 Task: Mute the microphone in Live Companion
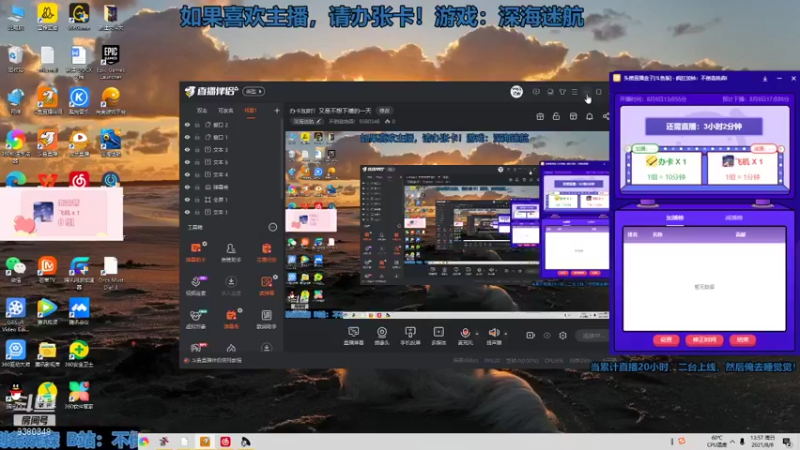(x=465, y=333)
